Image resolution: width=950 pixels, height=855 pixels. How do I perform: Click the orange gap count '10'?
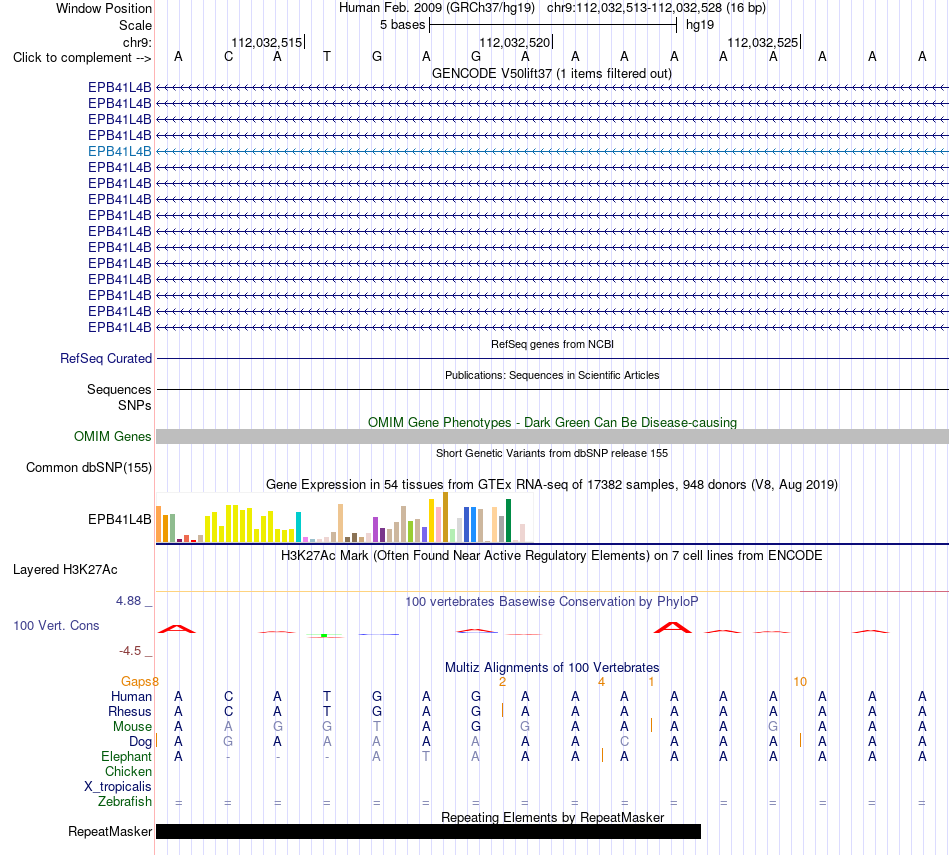800,682
